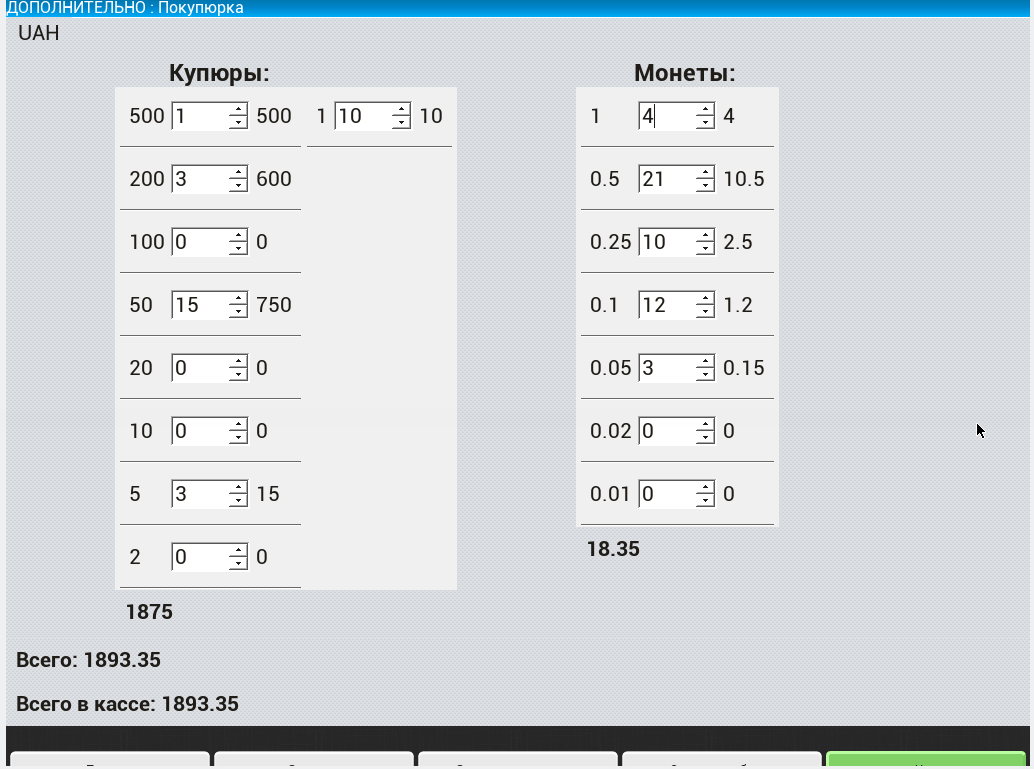Screen dimensions: 1034x769
Task: Click the coins subtotal 18.35
Action: click(613, 549)
